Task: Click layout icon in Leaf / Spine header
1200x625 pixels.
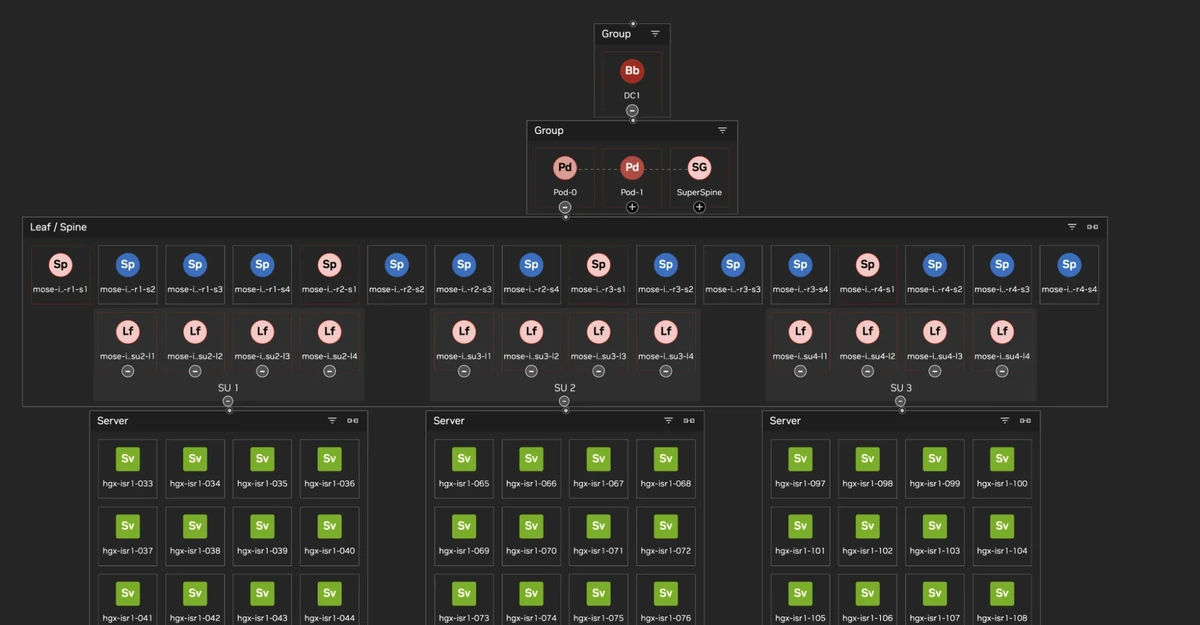Action: pos(1093,227)
